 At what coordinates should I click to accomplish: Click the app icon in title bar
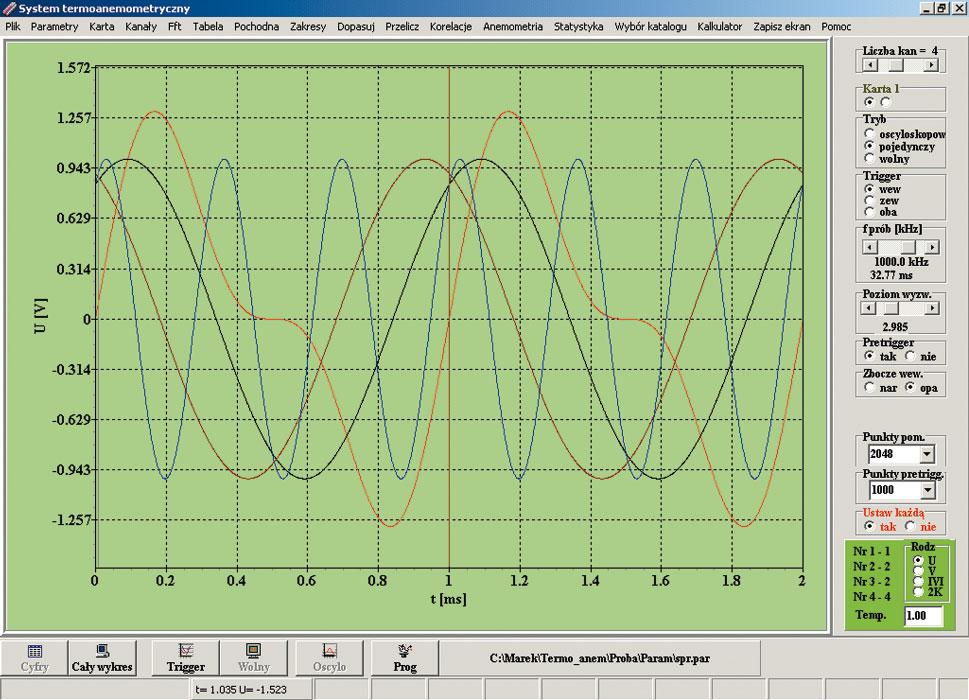pyautogui.click(x=9, y=8)
